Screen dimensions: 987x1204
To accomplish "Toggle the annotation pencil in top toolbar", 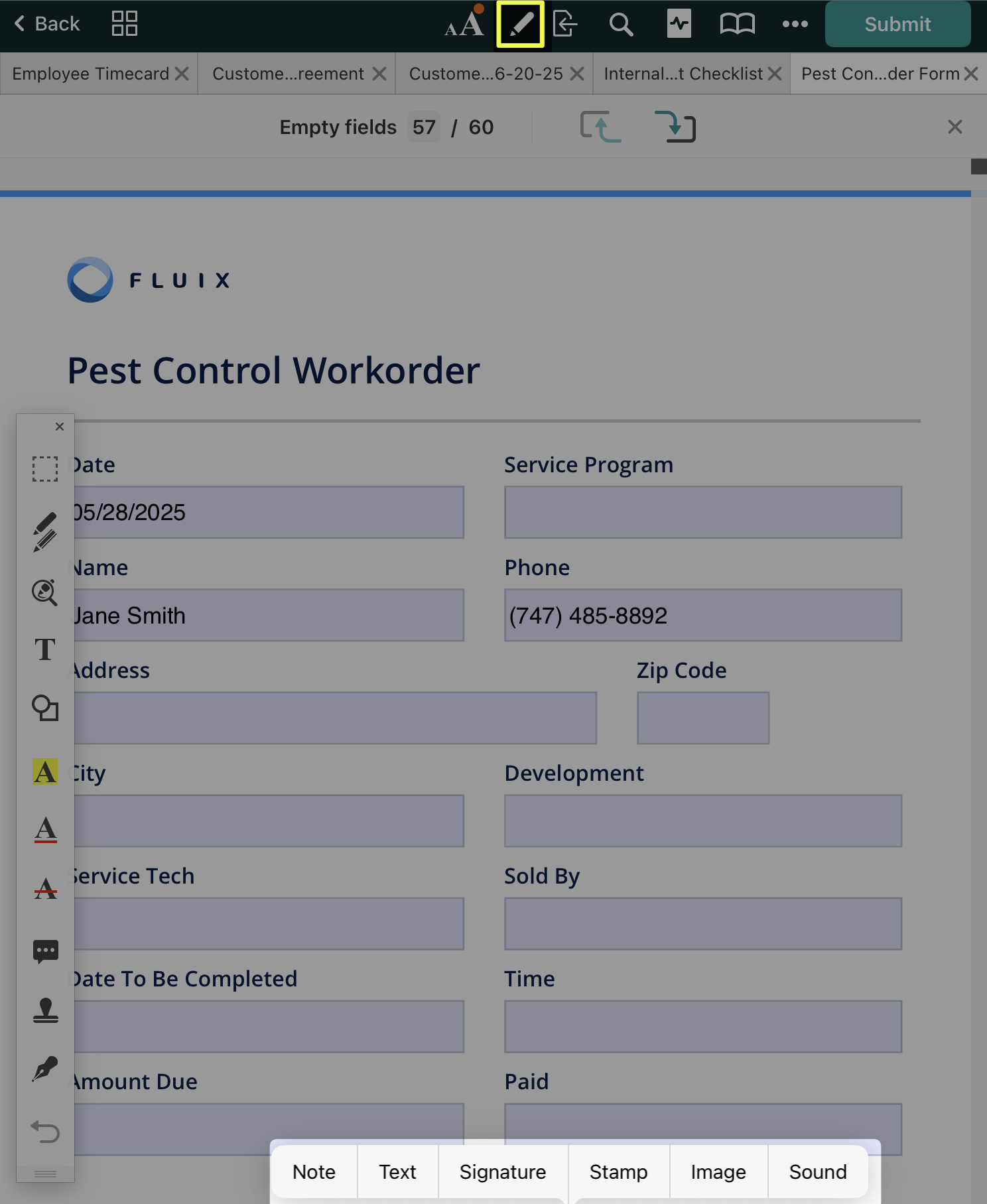I will point(521,25).
